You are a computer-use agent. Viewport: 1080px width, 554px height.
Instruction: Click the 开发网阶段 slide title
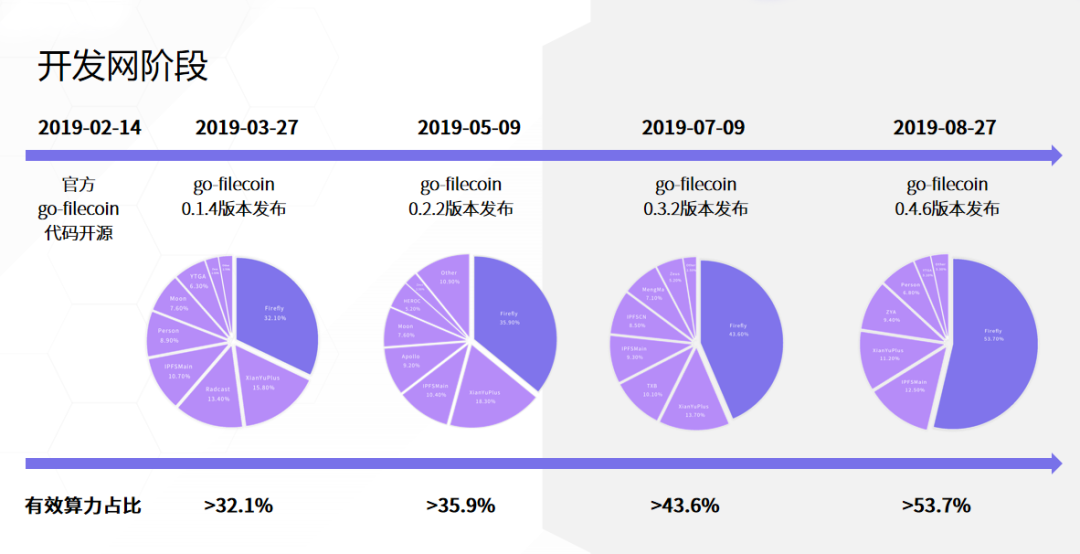point(123,66)
